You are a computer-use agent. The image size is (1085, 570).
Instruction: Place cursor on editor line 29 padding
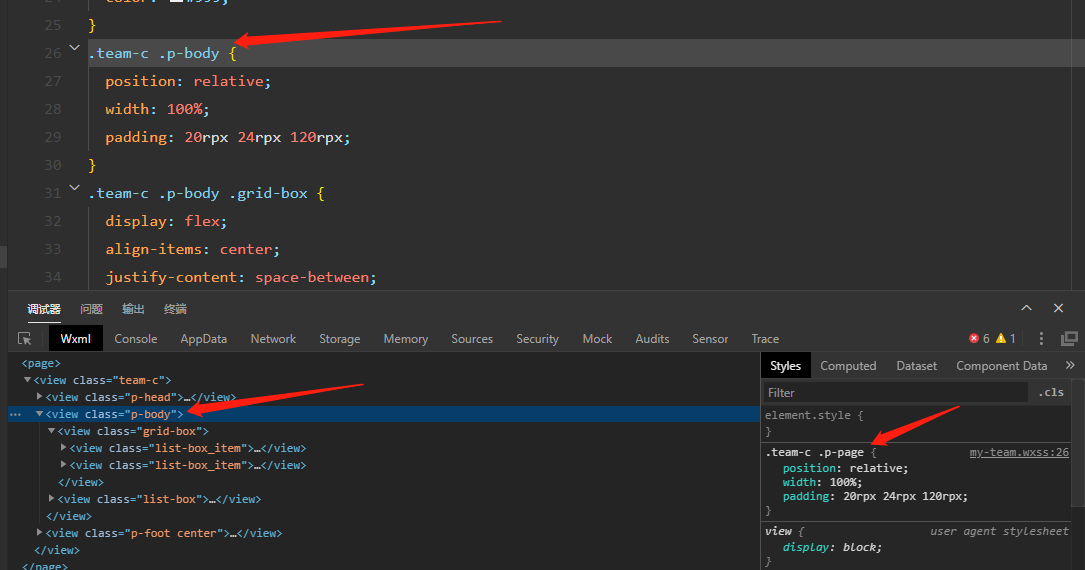(x=228, y=137)
